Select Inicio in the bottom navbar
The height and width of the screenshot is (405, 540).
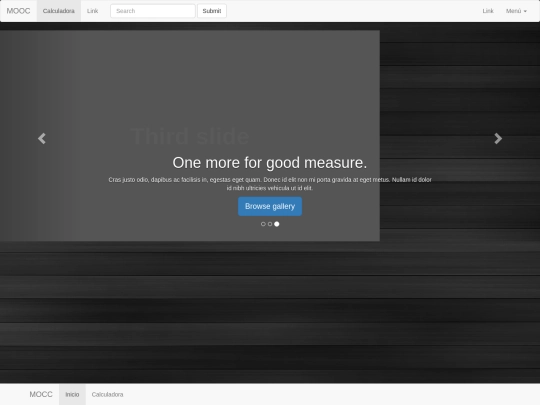[x=72, y=394]
